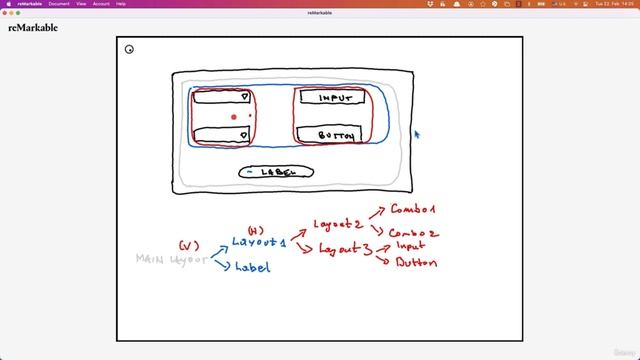640x360 pixels.
Task: Click the yellow minimize window button
Action: coord(11,13)
